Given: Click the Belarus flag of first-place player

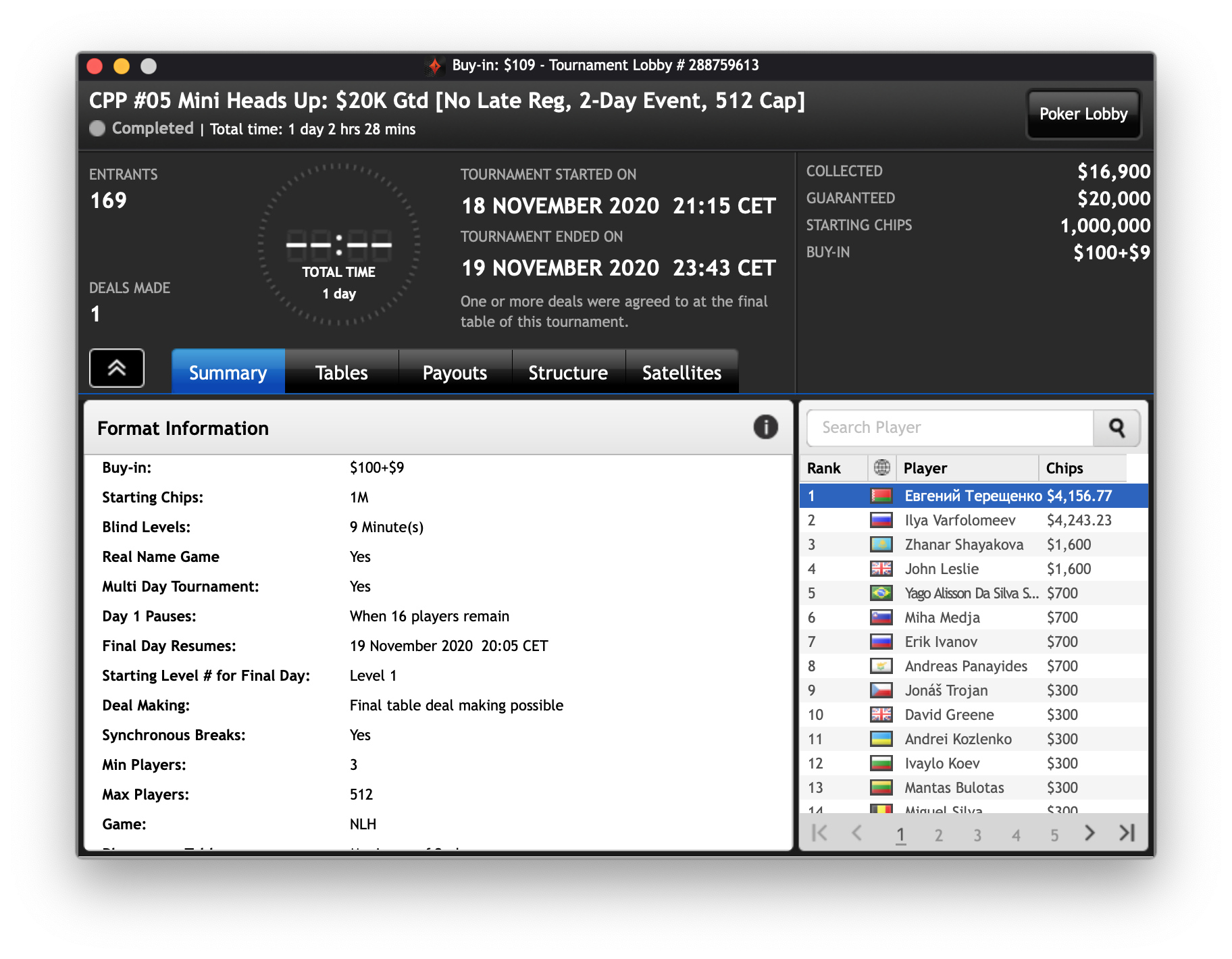Looking at the screenshot, I should click(x=881, y=496).
